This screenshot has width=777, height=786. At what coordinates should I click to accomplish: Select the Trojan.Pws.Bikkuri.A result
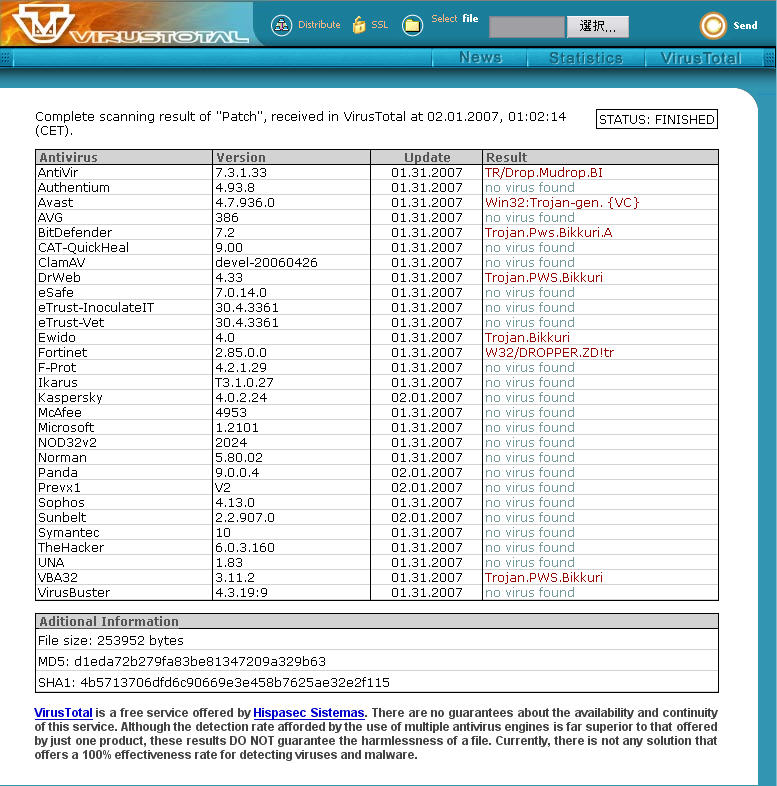coord(548,233)
